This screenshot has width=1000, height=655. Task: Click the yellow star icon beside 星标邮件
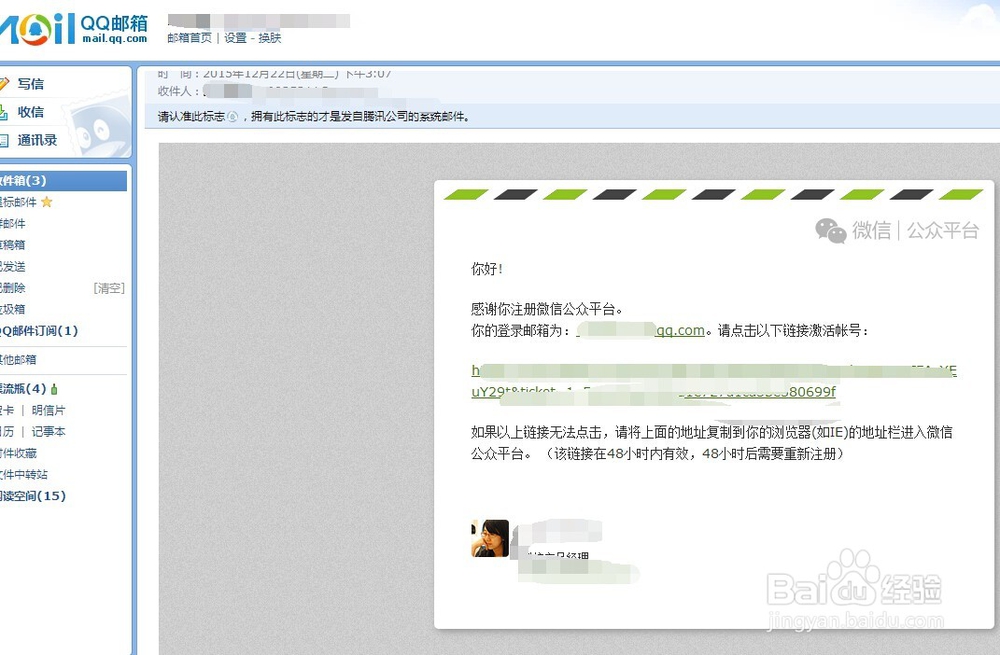[x=47, y=202]
